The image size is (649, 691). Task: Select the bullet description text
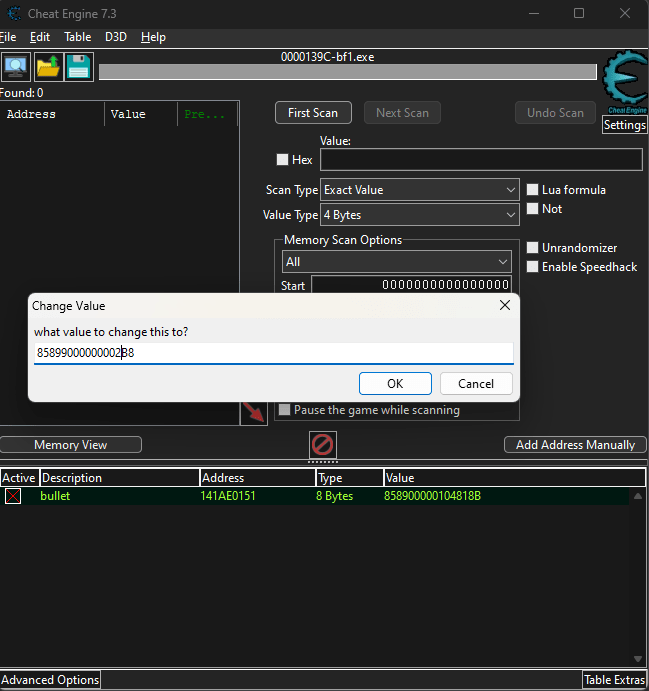(55, 496)
